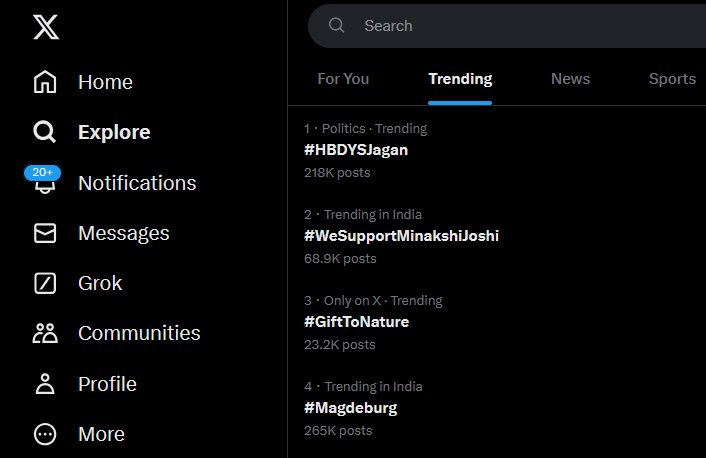
Task: Select the Trending tab
Action: tap(460, 79)
